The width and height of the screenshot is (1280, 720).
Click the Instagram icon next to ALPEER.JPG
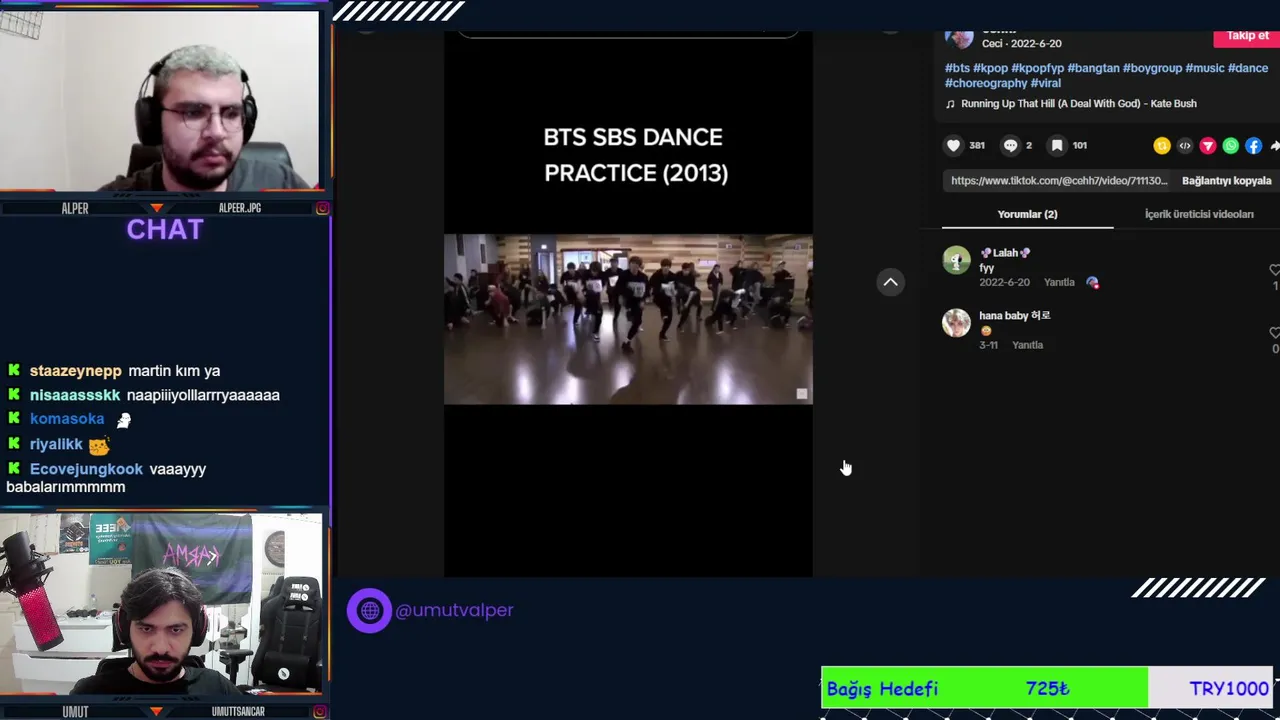click(322, 208)
